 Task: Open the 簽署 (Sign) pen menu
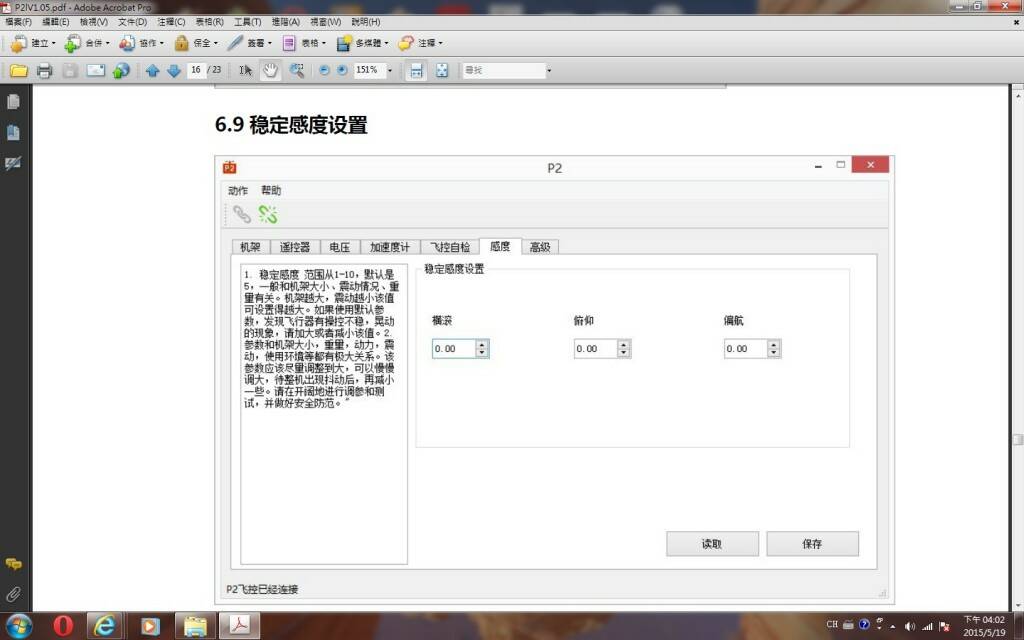pyautogui.click(x=249, y=43)
